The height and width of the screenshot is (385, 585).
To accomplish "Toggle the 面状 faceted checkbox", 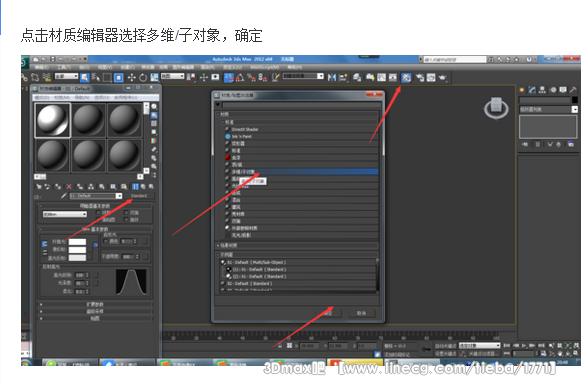I will point(126,219).
